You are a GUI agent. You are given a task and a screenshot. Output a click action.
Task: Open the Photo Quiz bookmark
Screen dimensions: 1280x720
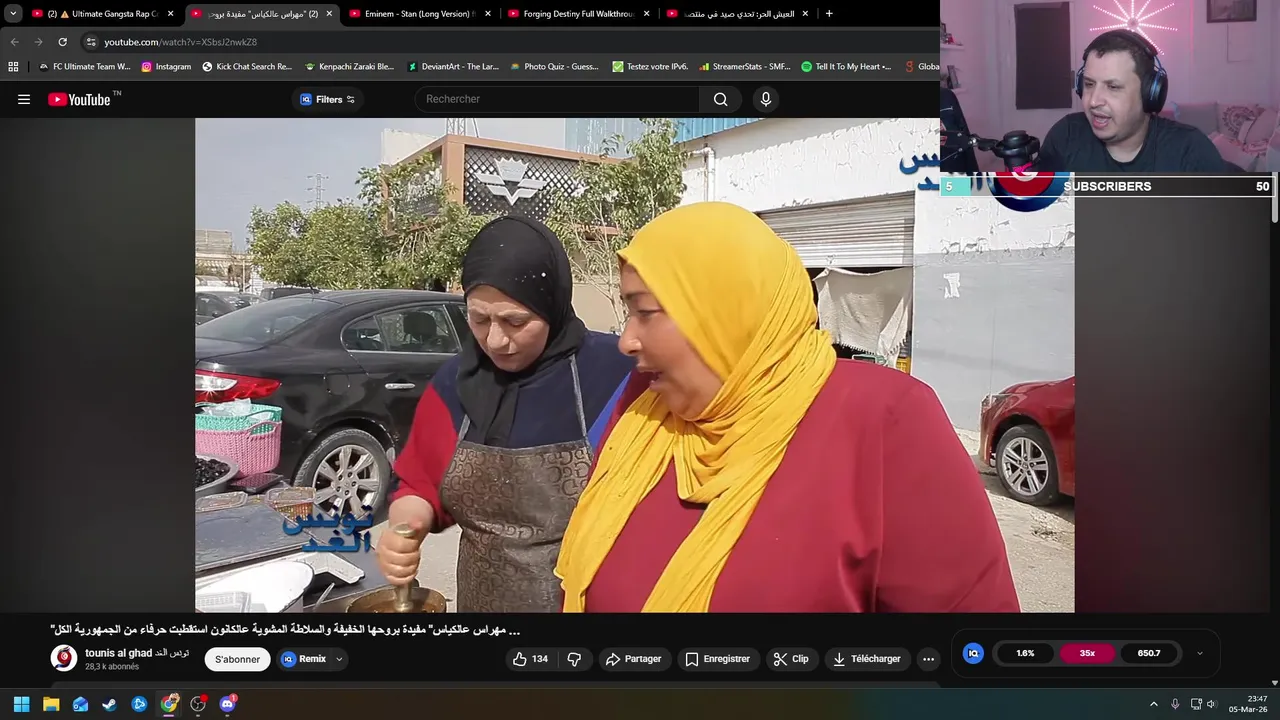[x=555, y=67]
